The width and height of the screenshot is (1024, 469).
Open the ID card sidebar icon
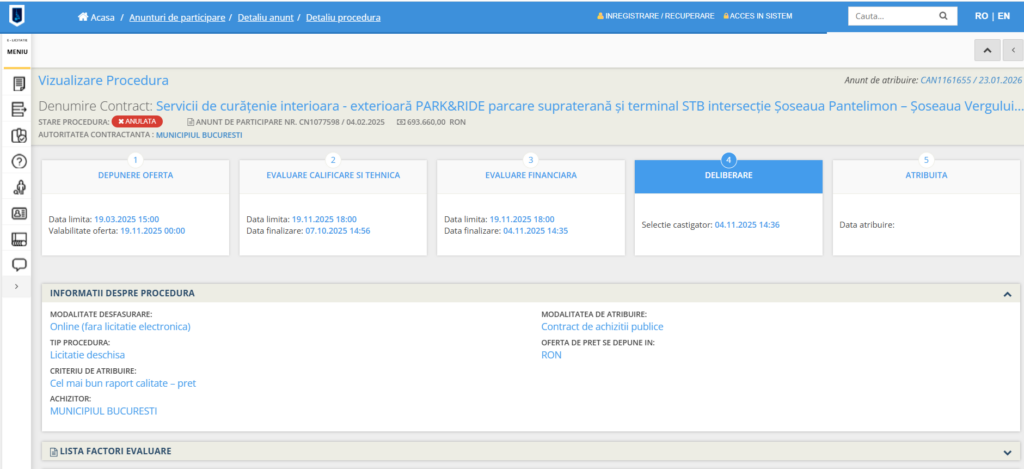point(18,213)
